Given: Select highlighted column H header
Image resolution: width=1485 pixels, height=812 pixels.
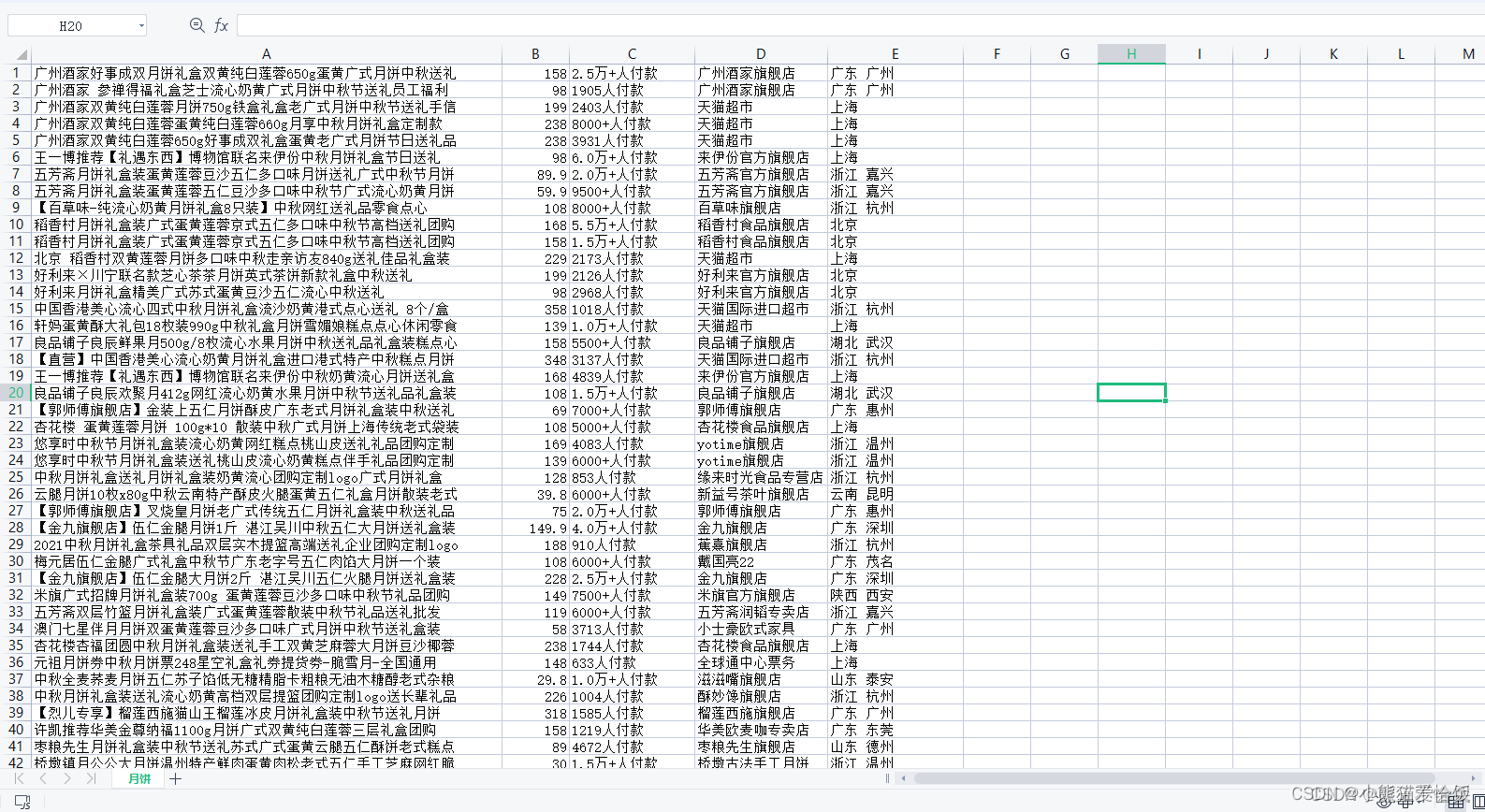Looking at the screenshot, I should [1131, 54].
